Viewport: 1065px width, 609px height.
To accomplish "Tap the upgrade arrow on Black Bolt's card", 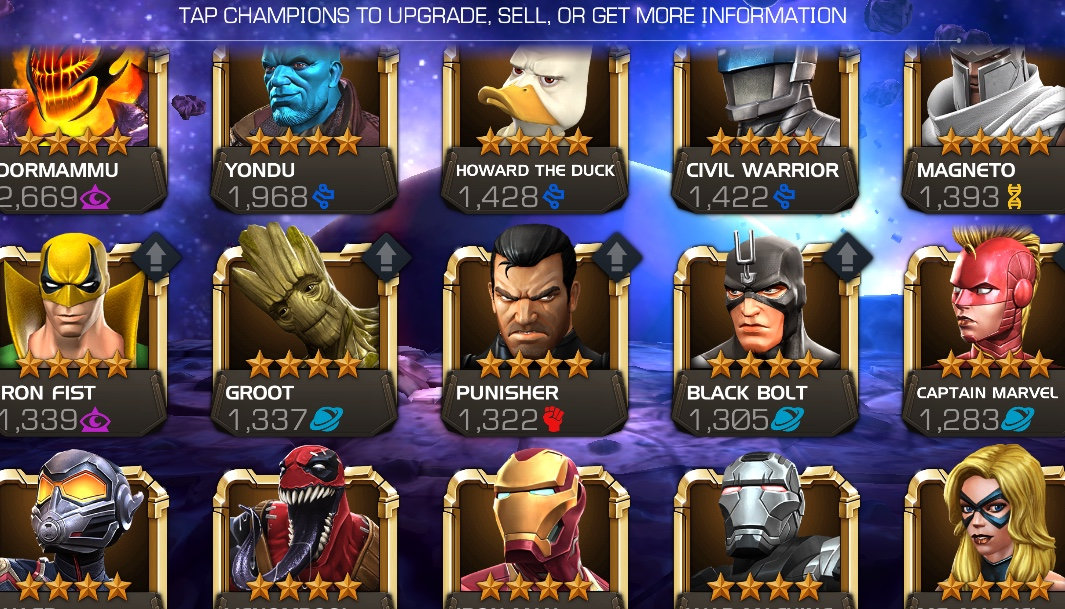I will 847,257.
